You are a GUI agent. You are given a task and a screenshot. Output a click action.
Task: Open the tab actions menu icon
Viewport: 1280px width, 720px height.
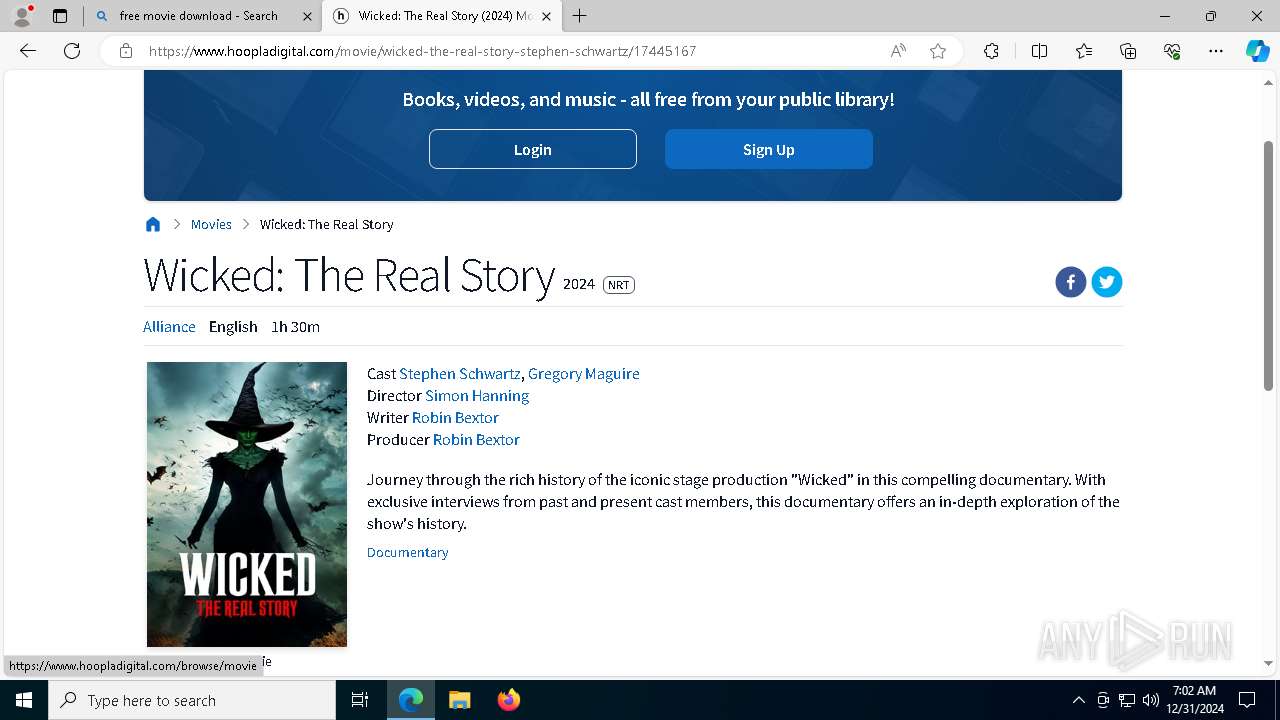(60, 16)
